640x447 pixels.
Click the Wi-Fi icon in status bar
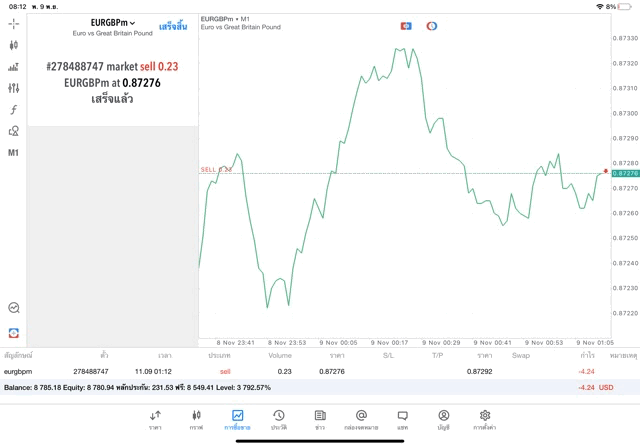600,7
